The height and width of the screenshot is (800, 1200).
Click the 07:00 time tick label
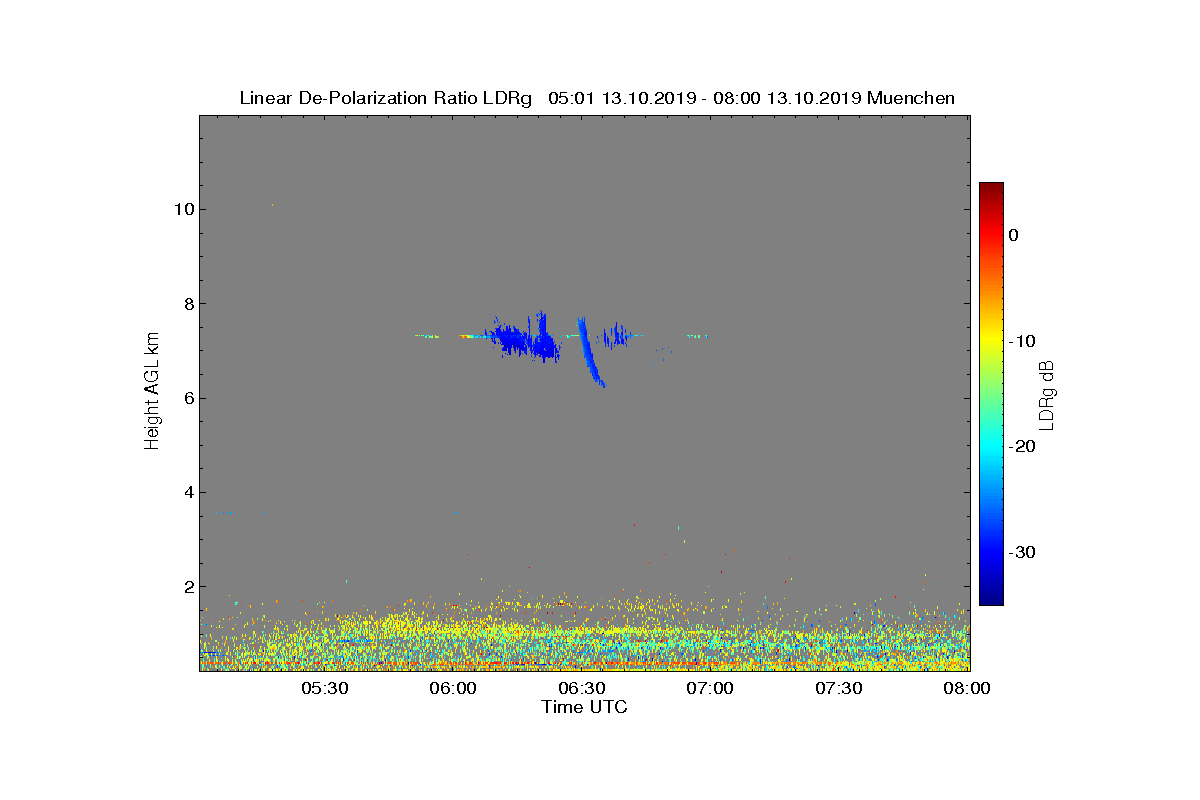711,688
